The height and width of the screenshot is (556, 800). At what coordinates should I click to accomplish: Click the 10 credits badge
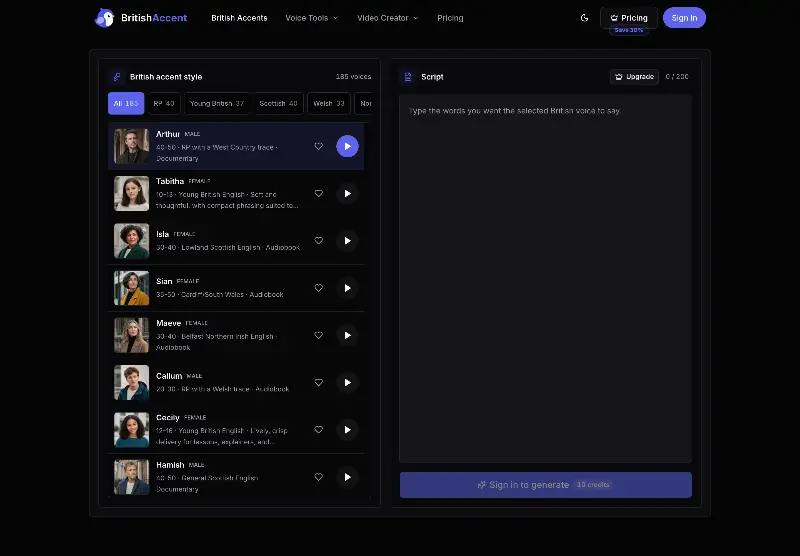tap(593, 485)
